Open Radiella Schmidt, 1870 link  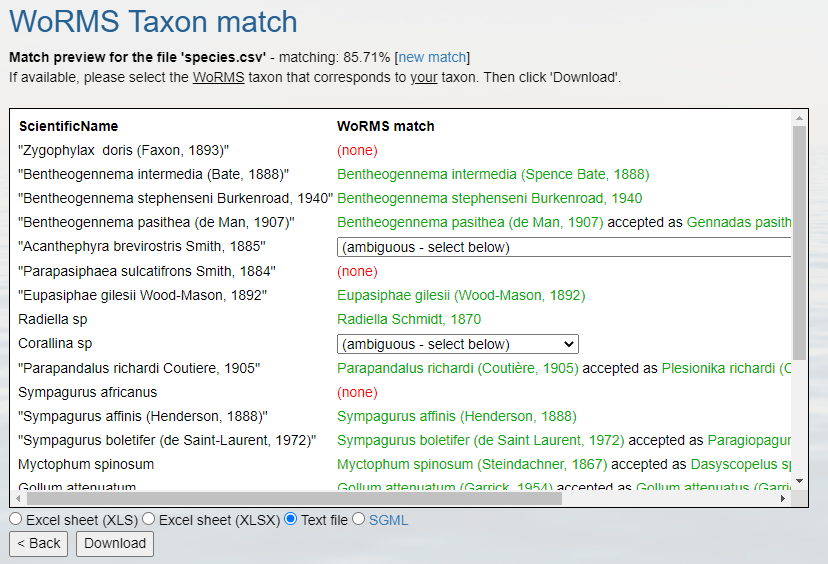pyautogui.click(x=409, y=319)
